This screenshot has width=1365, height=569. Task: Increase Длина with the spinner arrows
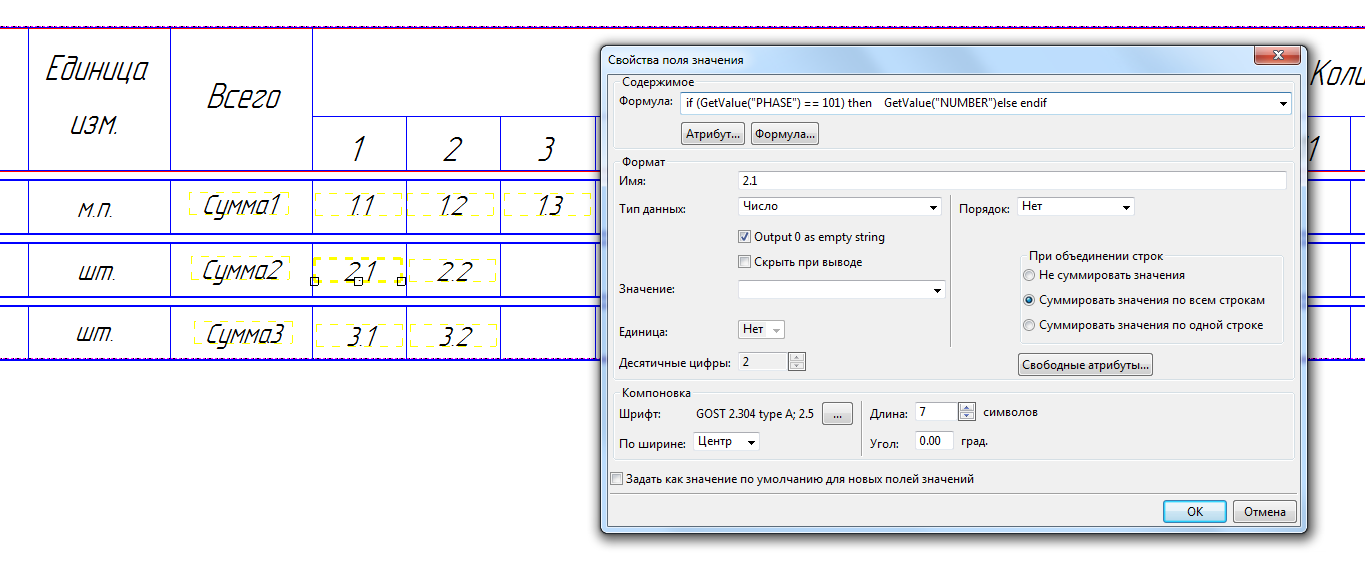[966, 408]
